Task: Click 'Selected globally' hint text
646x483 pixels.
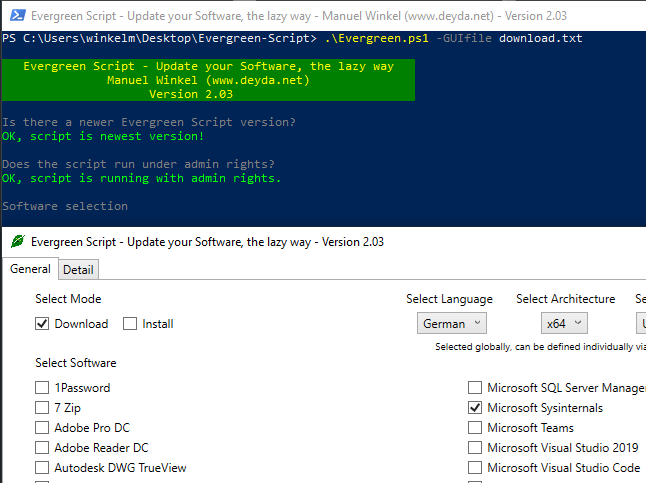Action: pyautogui.click(x=541, y=347)
